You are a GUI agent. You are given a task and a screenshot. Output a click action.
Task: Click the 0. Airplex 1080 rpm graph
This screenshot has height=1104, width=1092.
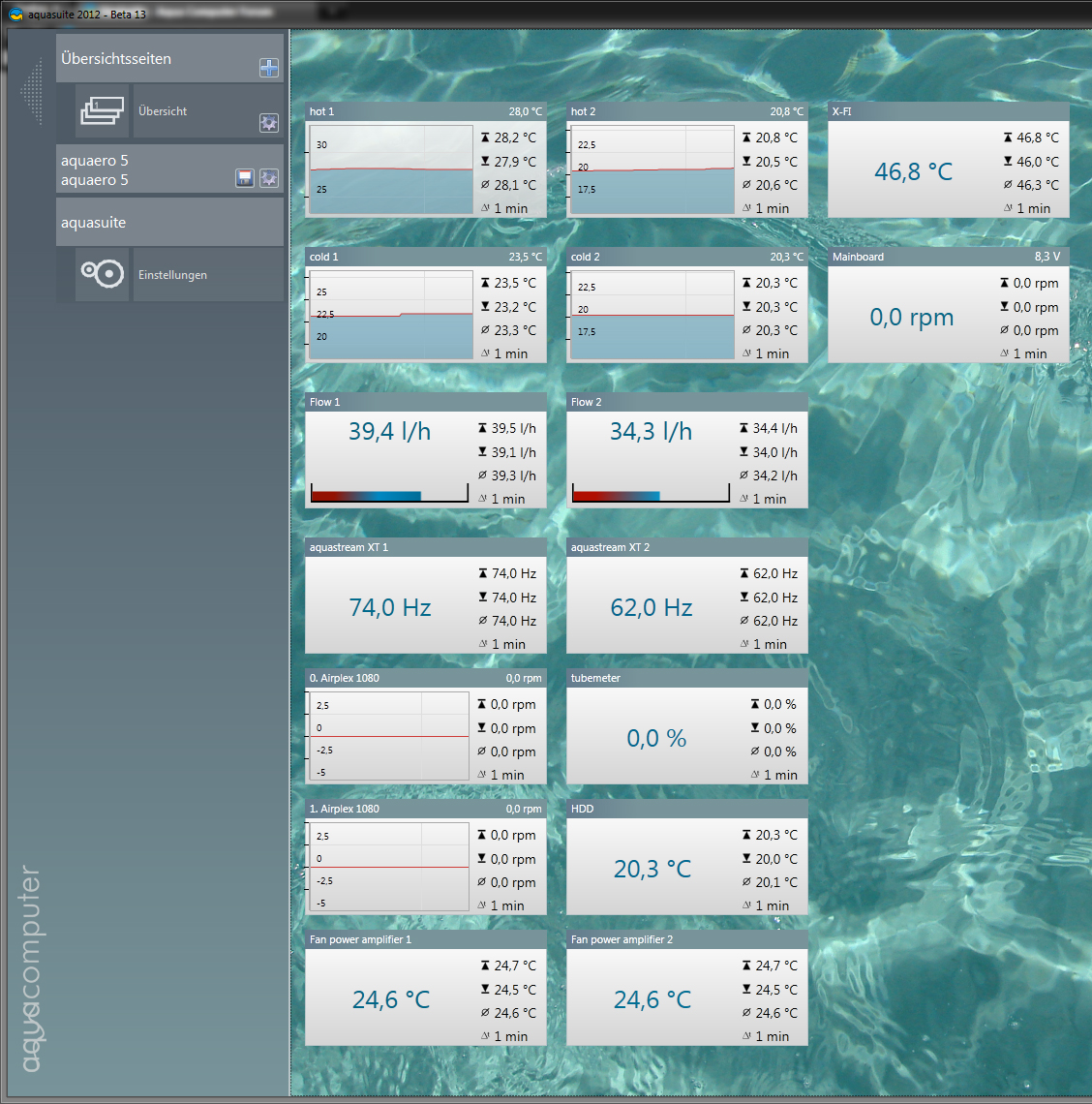tap(389, 736)
